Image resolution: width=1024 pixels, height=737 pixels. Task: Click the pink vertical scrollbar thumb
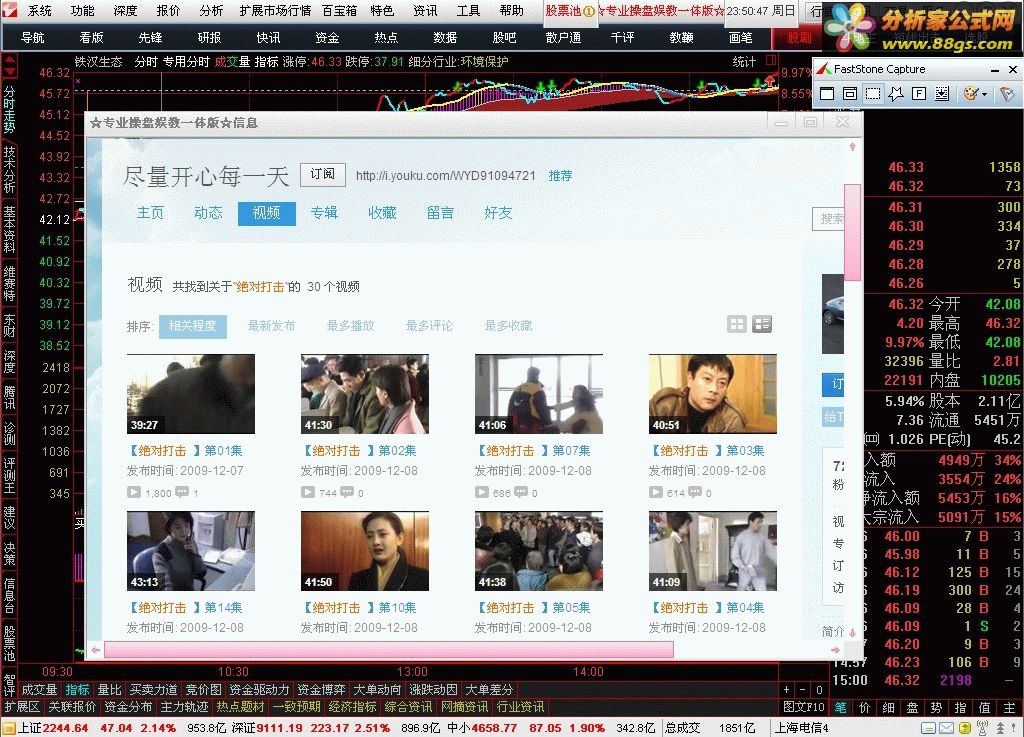pyautogui.click(x=852, y=232)
